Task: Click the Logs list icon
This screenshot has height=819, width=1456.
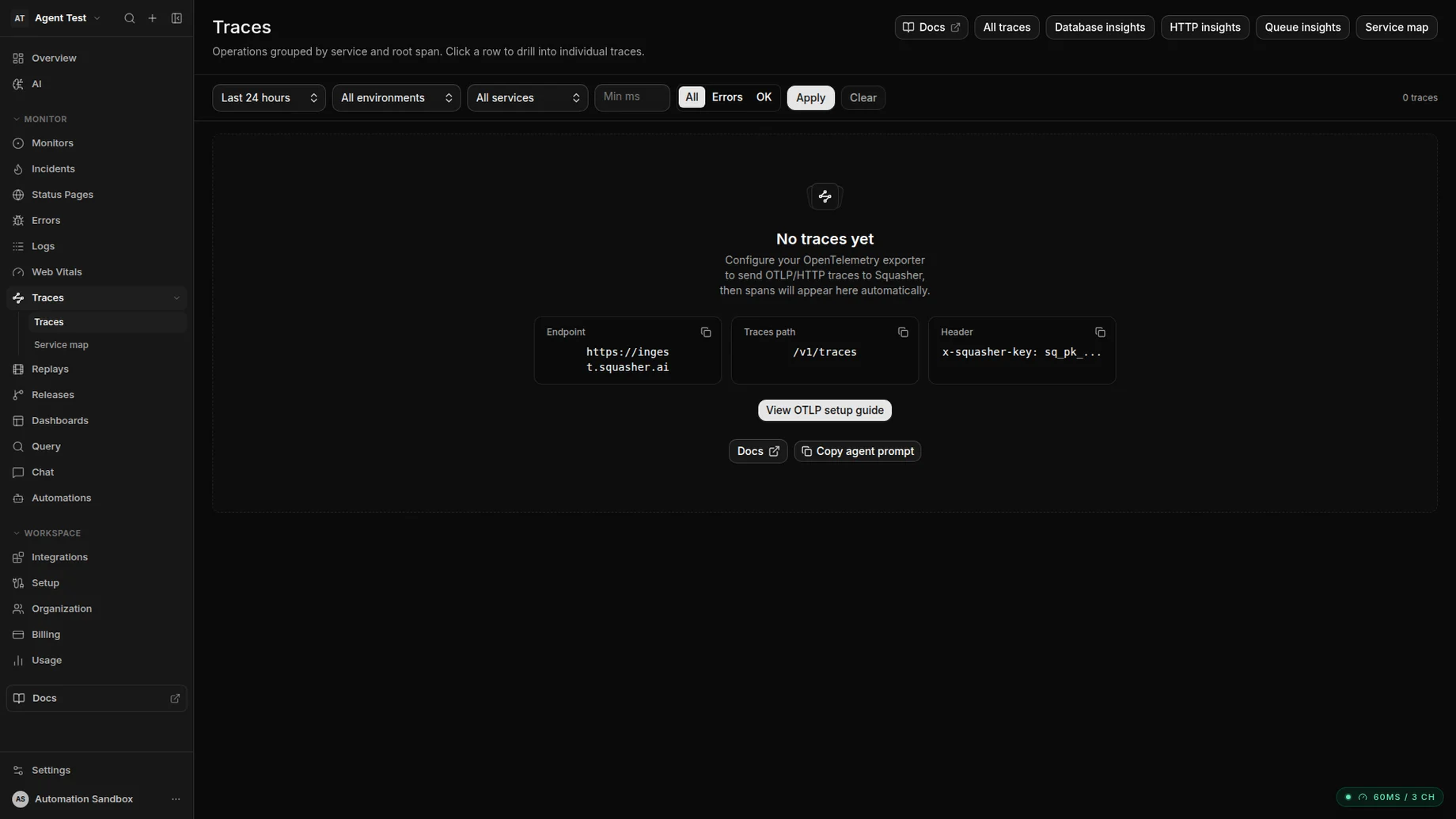Action: (x=18, y=246)
